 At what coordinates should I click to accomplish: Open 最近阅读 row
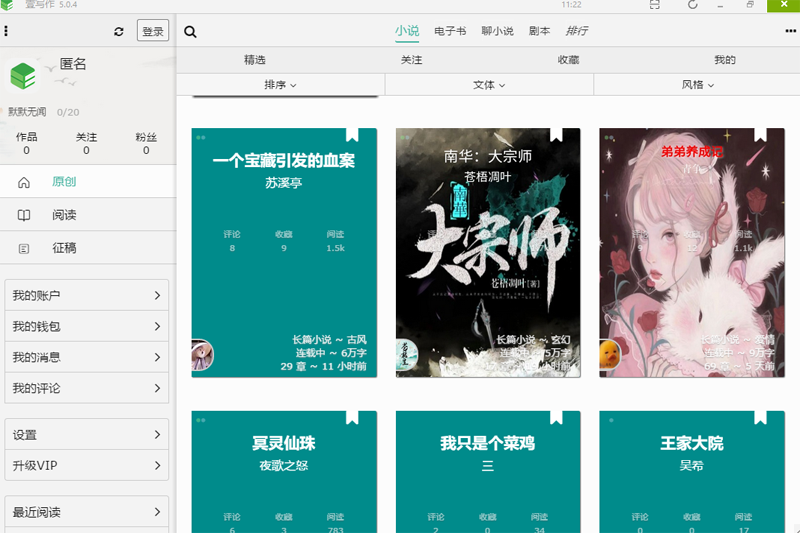coord(87,512)
